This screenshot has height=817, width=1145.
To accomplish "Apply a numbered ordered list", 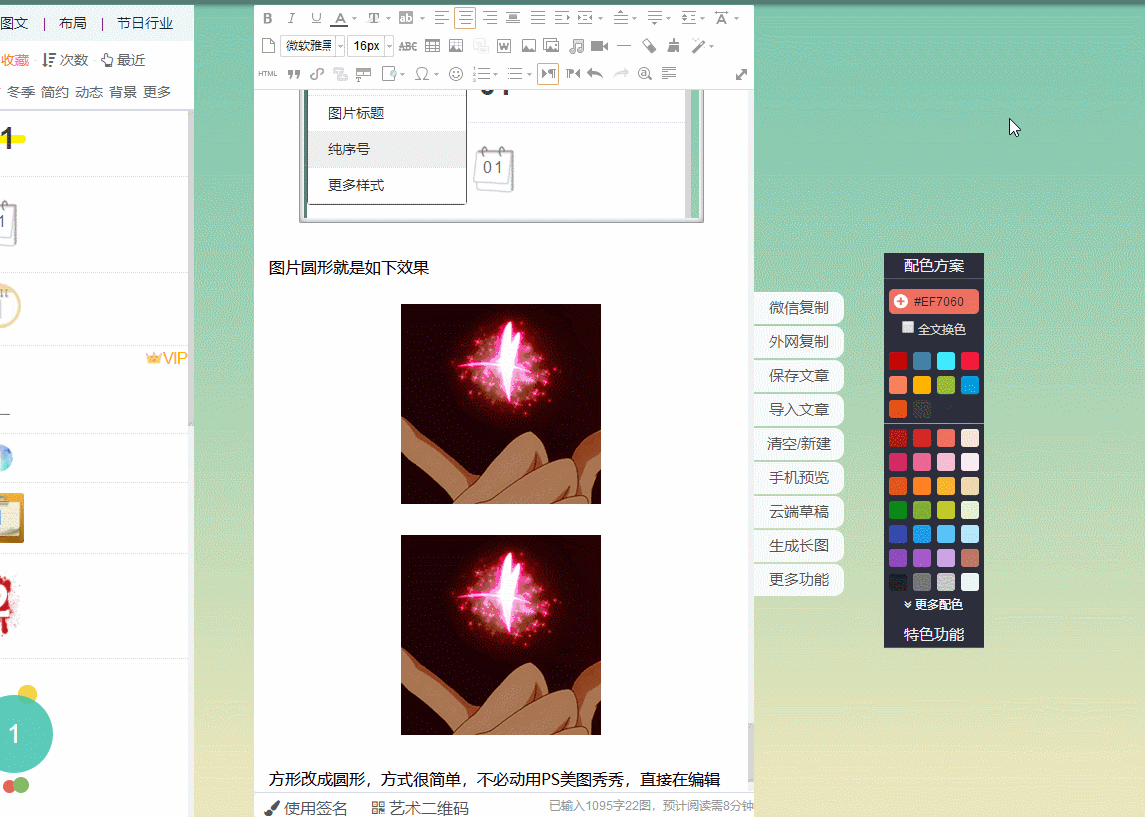I will point(481,74).
